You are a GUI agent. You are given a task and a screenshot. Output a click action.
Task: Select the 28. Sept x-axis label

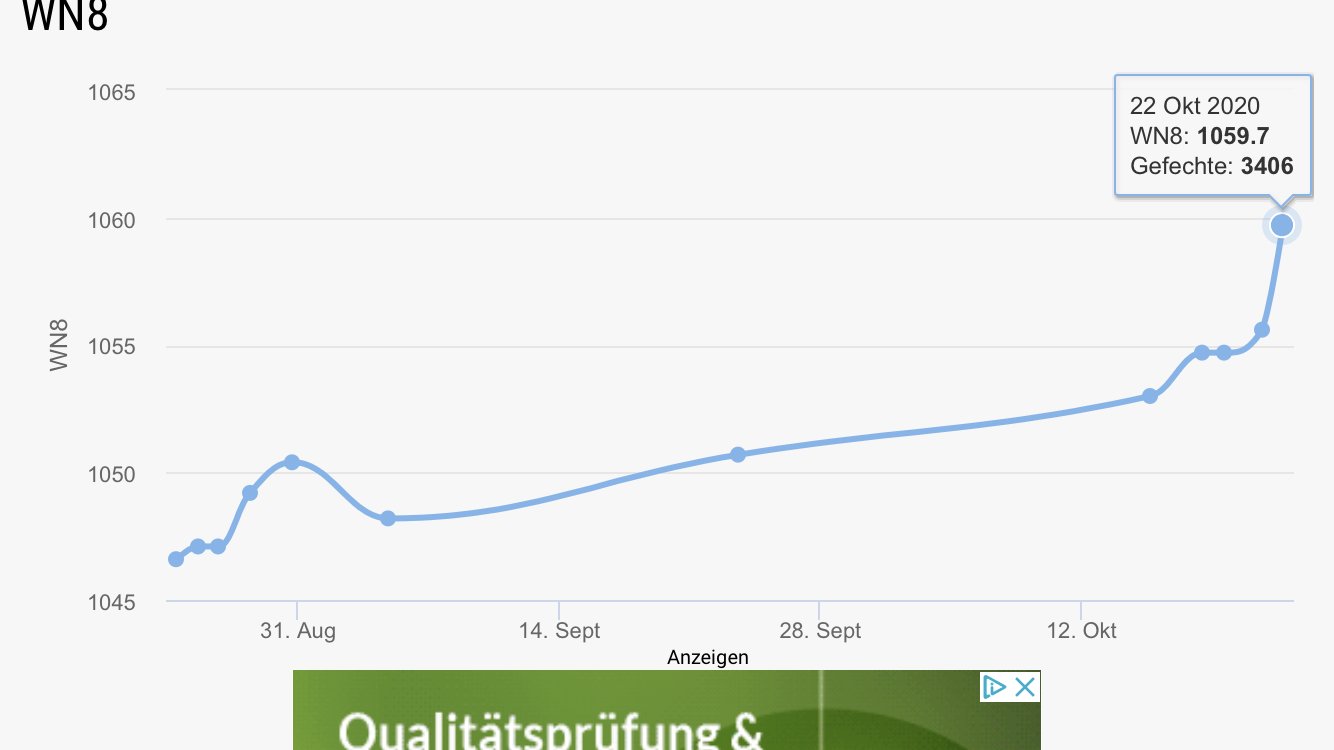click(820, 631)
